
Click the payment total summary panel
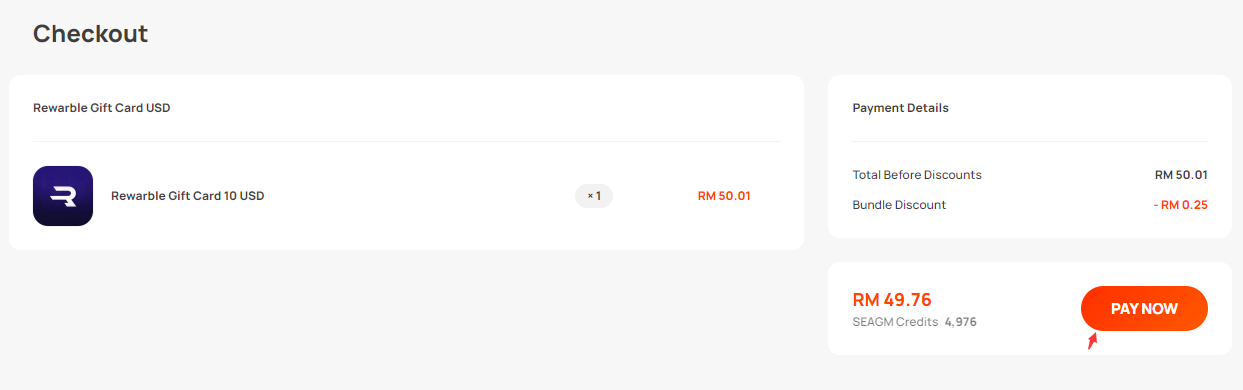(x=1030, y=308)
